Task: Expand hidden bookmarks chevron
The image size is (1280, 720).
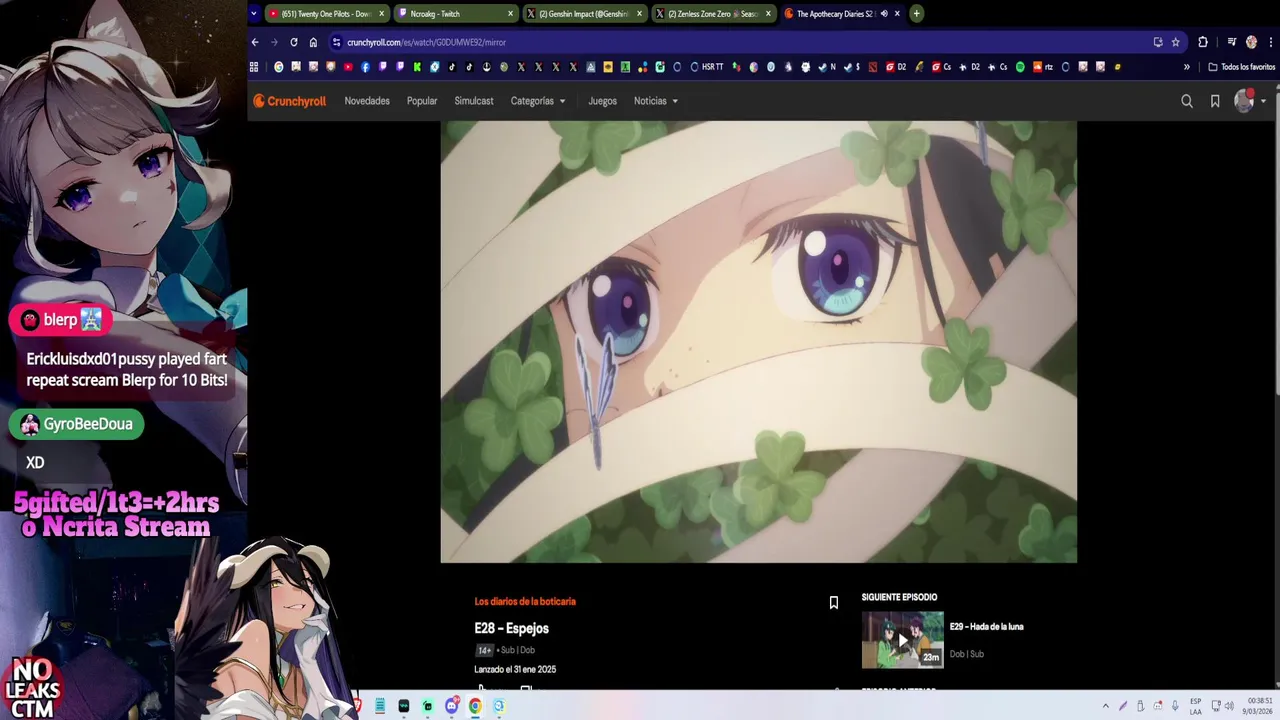Action: coord(1187,67)
